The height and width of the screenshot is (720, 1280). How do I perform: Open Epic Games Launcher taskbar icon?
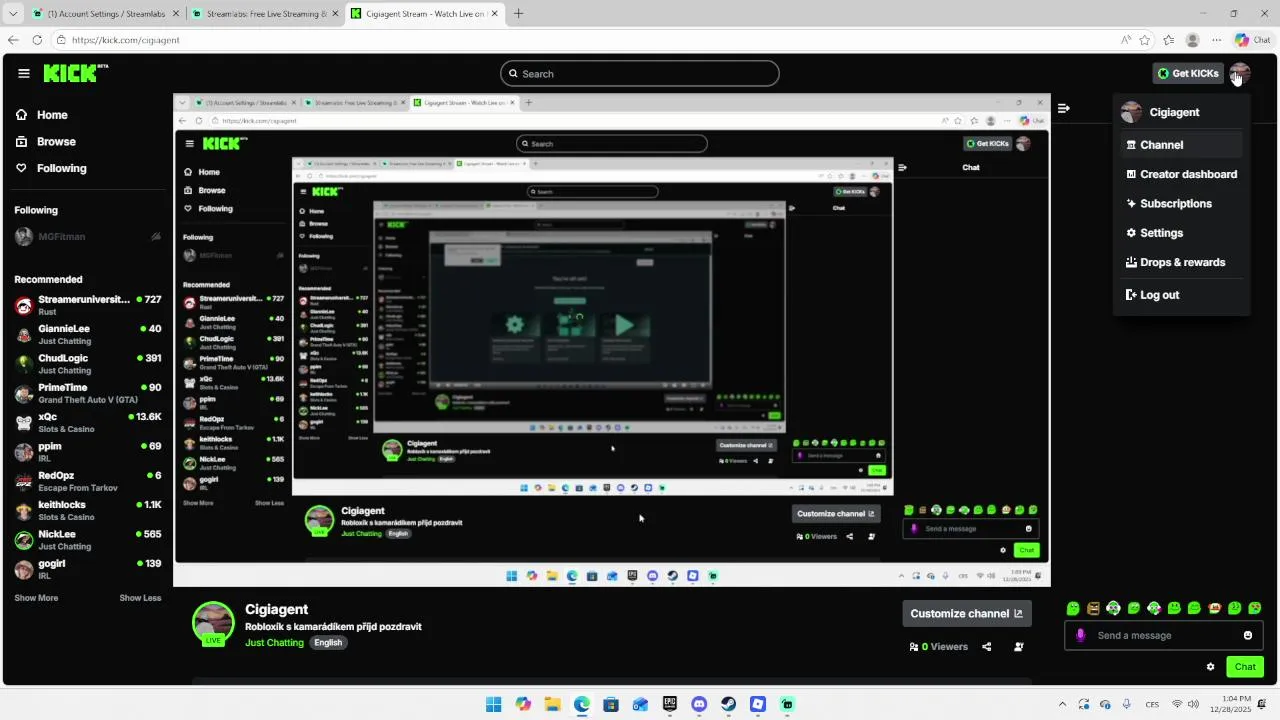(670, 704)
